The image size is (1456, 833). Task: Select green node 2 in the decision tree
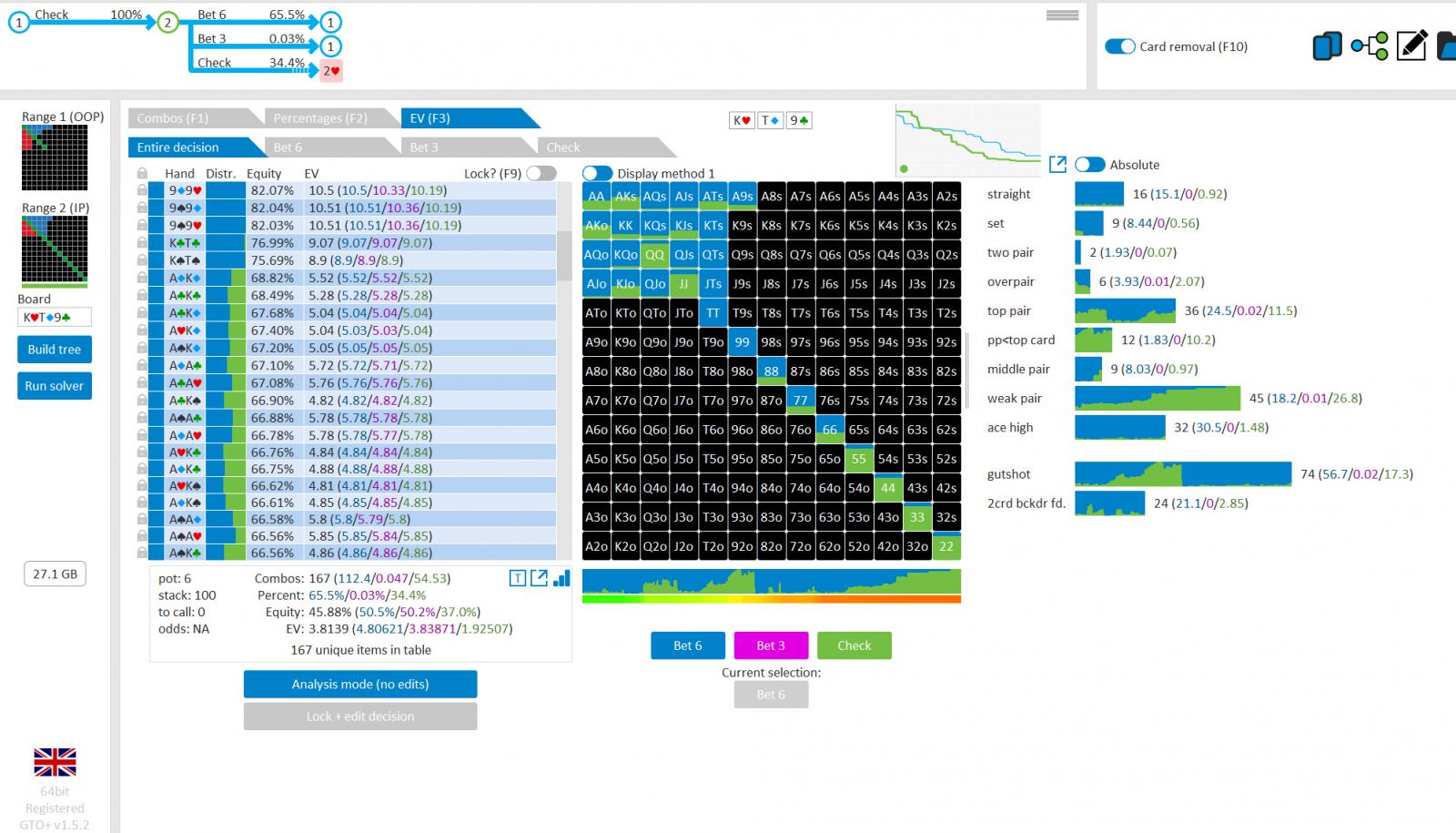167,23
